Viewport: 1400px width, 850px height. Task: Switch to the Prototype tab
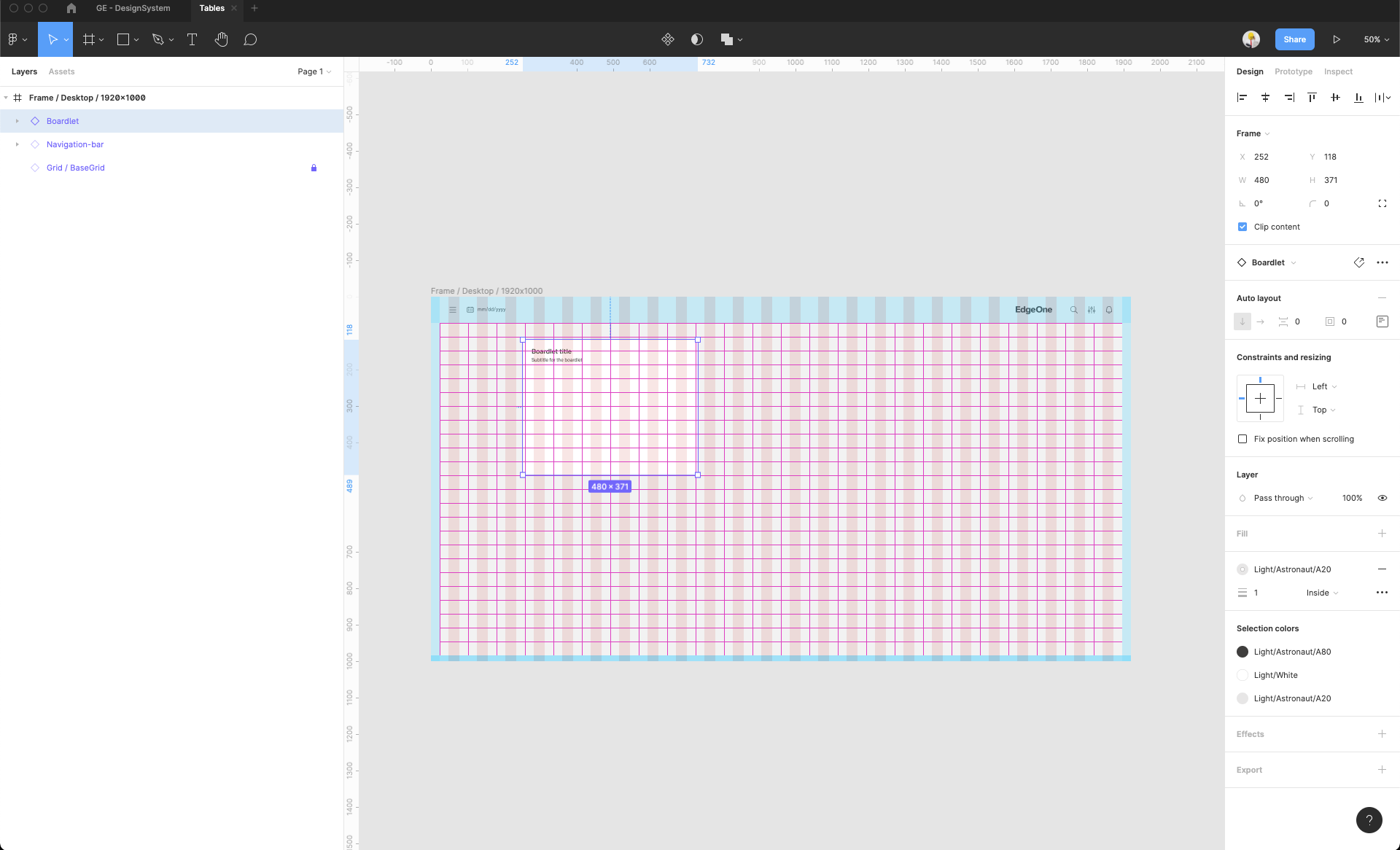pyautogui.click(x=1293, y=71)
